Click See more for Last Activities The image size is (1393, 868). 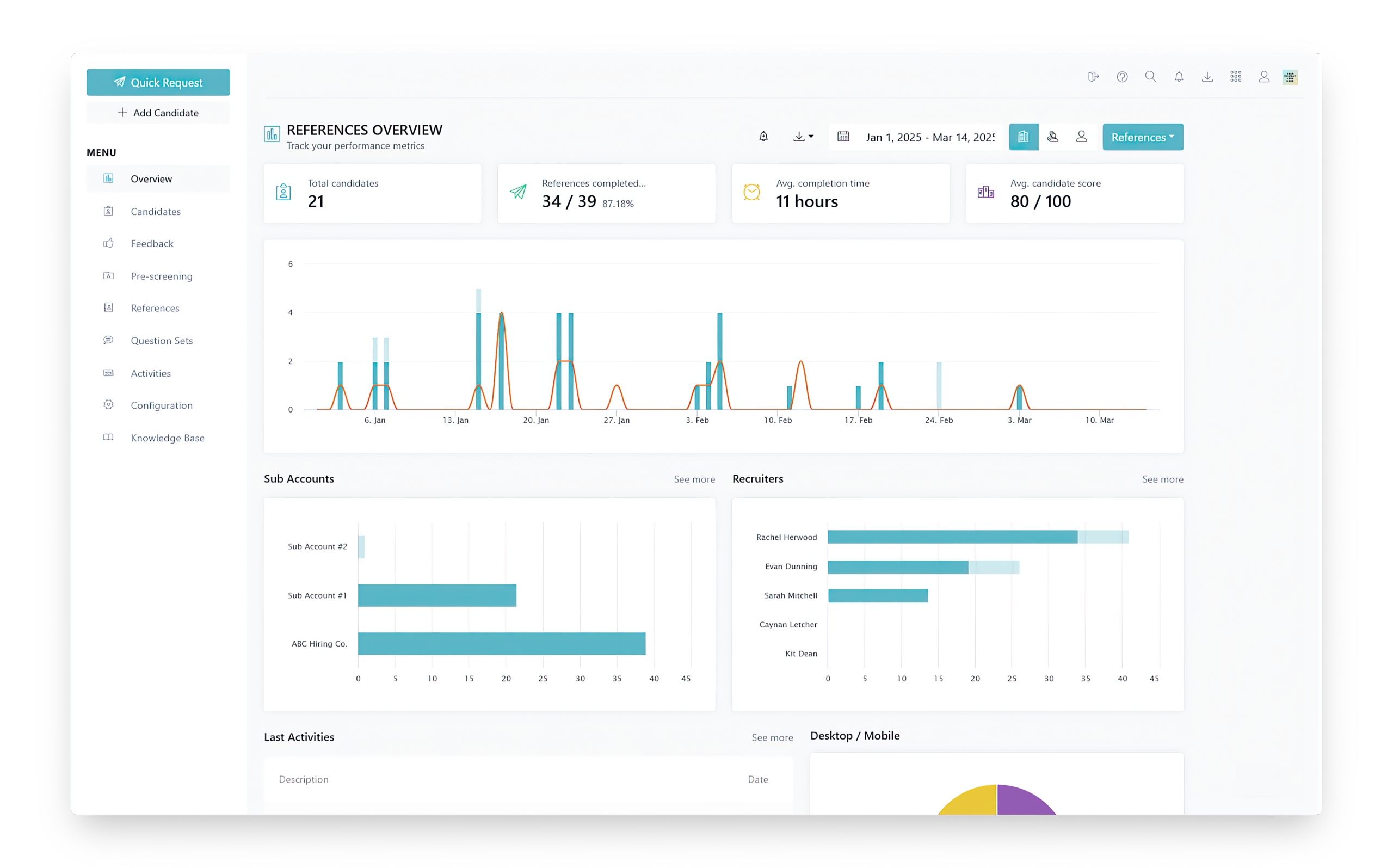pyautogui.click(x=773, y=738)
